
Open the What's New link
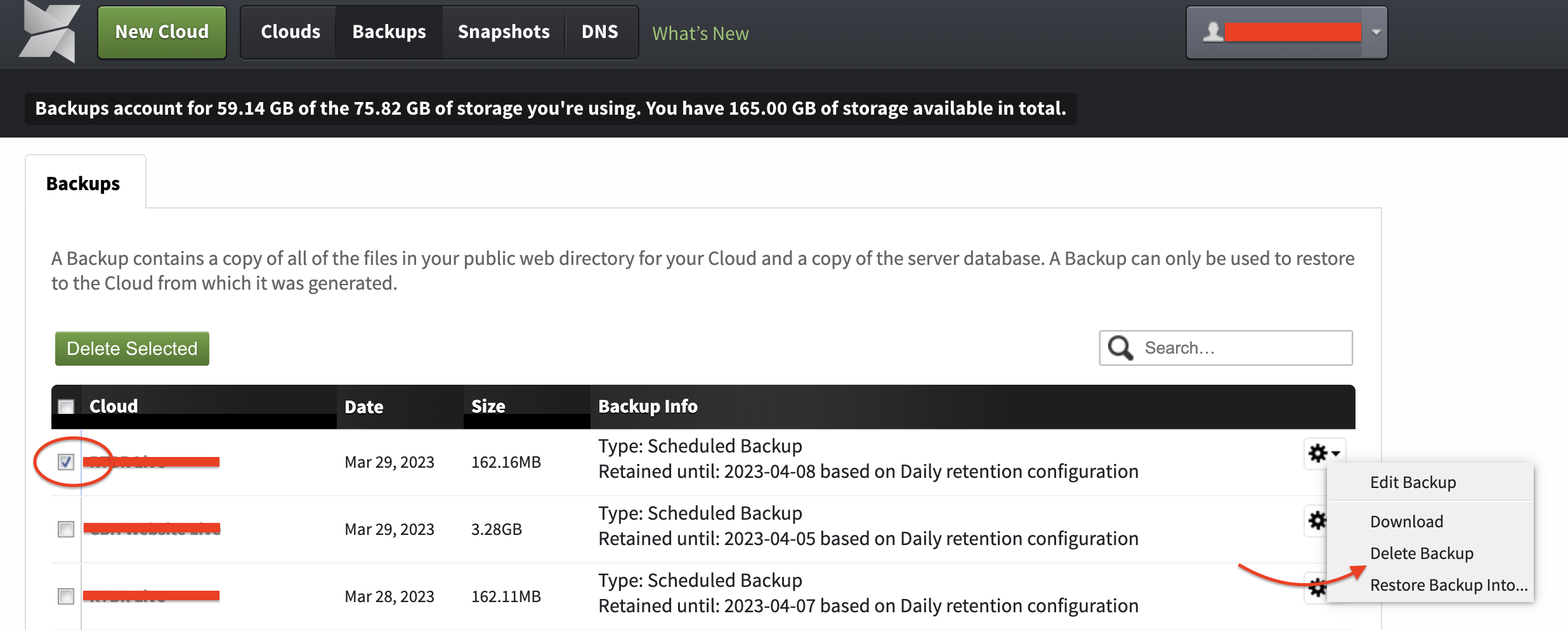coord(700,33)
